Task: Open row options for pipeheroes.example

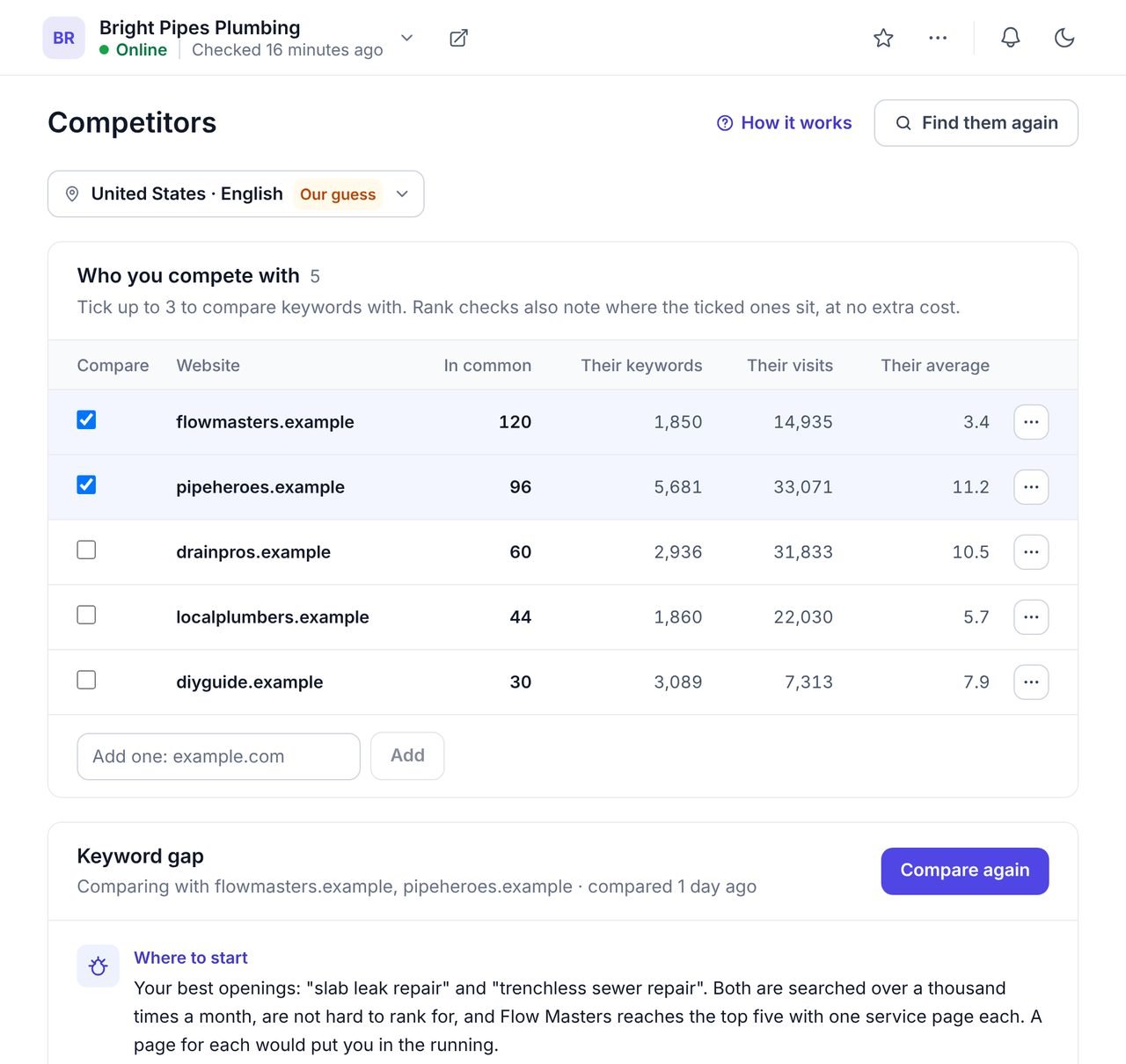Action: point(1031,487)
